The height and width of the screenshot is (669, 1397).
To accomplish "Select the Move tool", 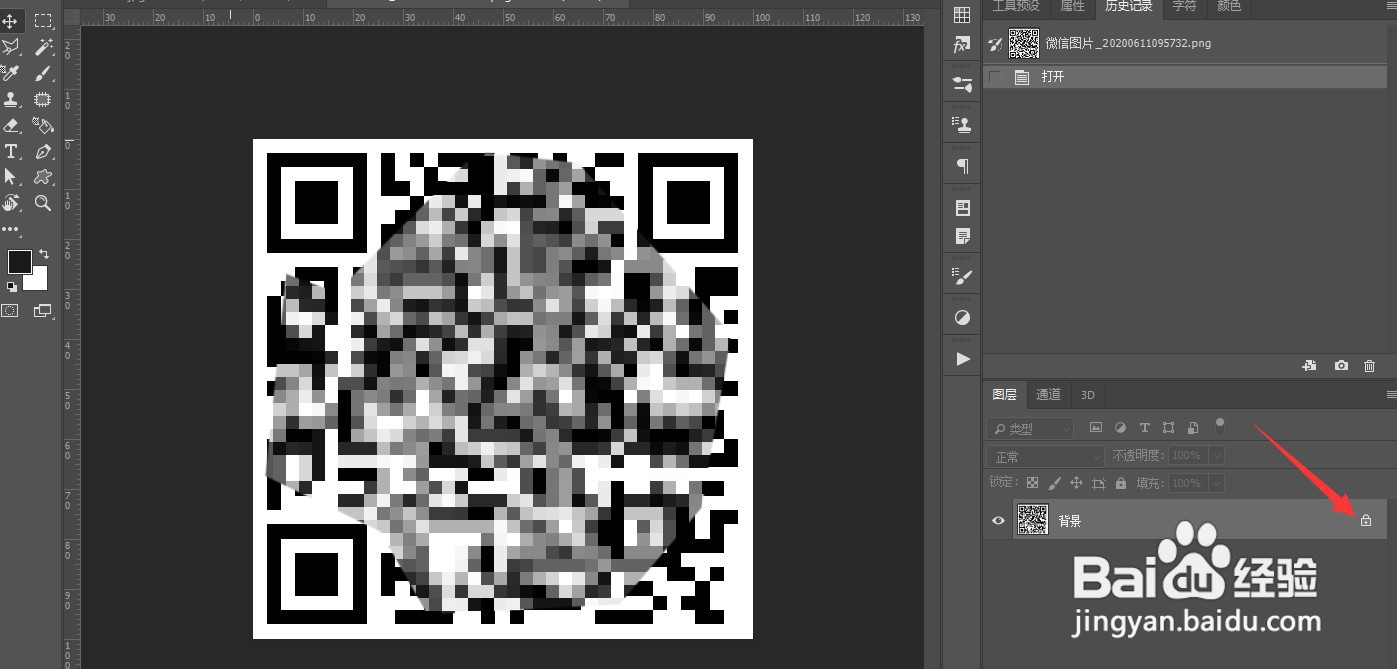I will tap(11, 21).
